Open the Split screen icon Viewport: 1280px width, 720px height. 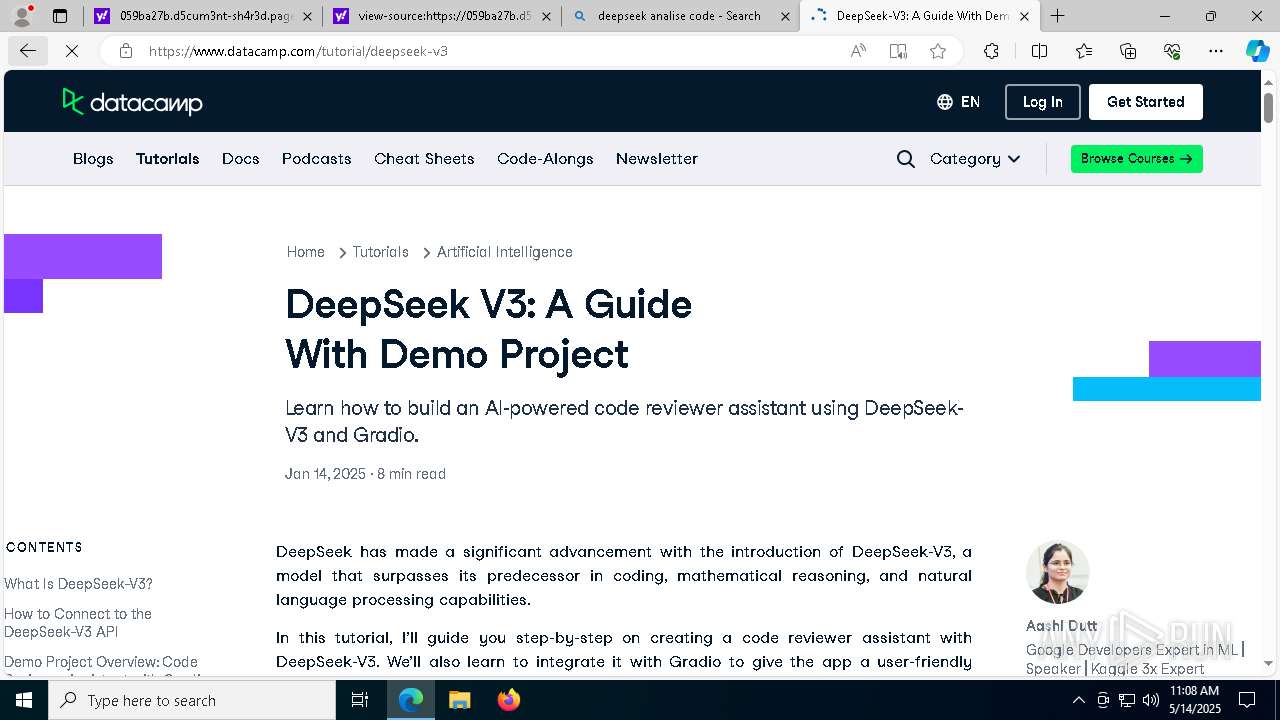pyautogui.click(x=1039, y=51)
